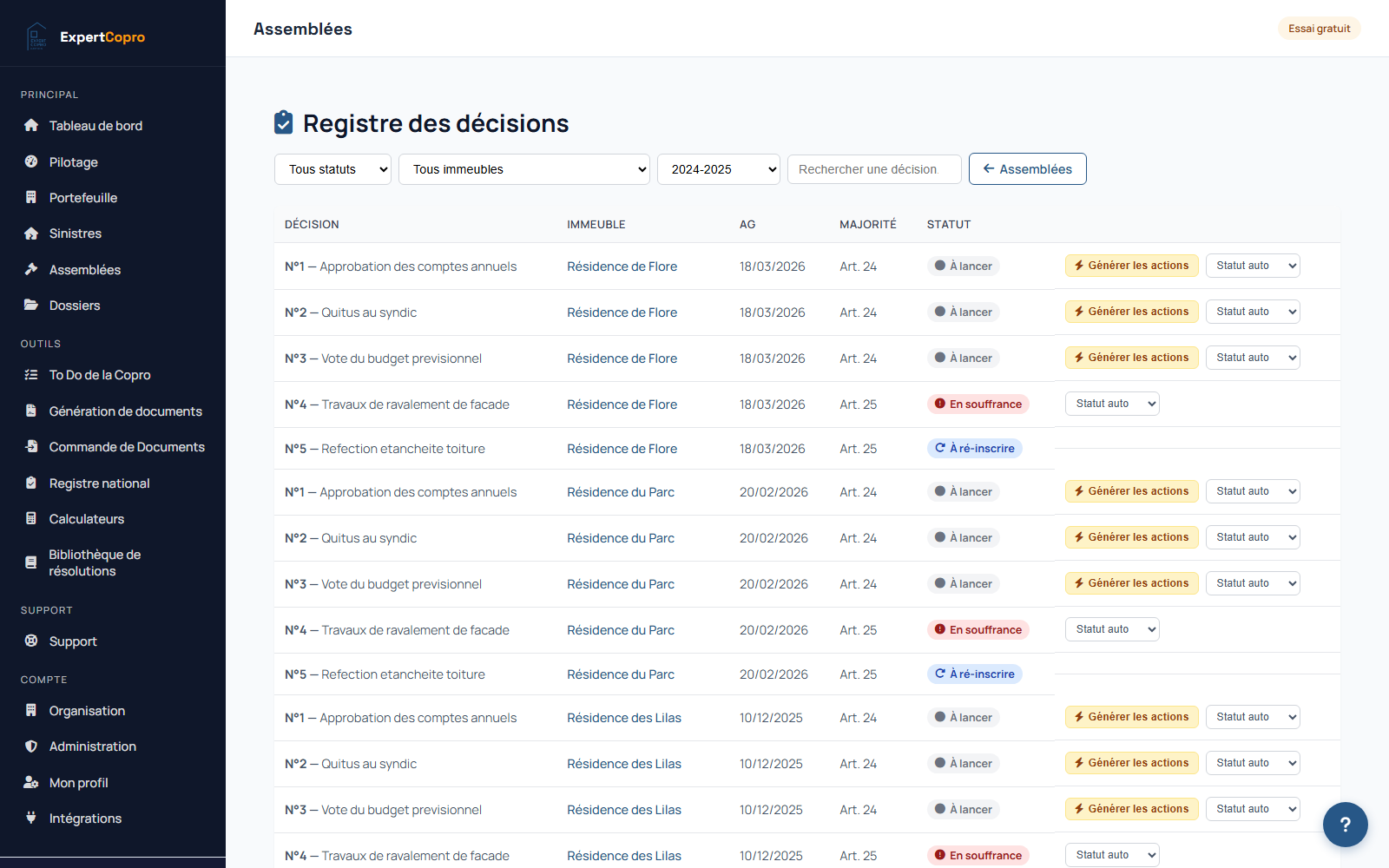Image resolution: width=1389 pixels, height=868 pixels.
Task: Click the Assemblées gavel icon
Action: pyautogui.click(x=31, y=269)
